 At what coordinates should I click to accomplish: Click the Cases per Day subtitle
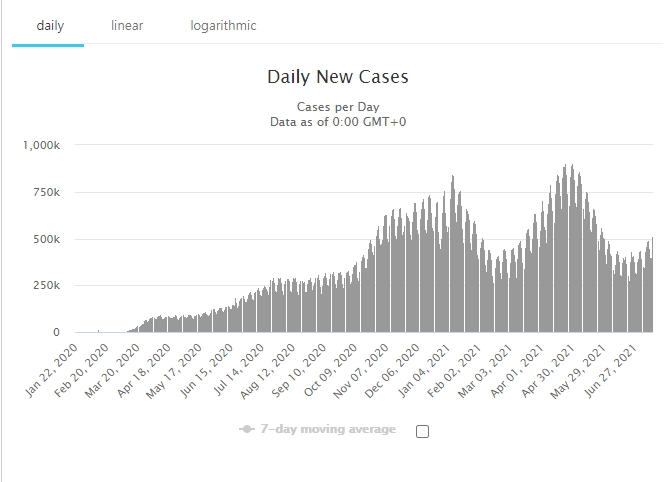(x=338, y=107)
